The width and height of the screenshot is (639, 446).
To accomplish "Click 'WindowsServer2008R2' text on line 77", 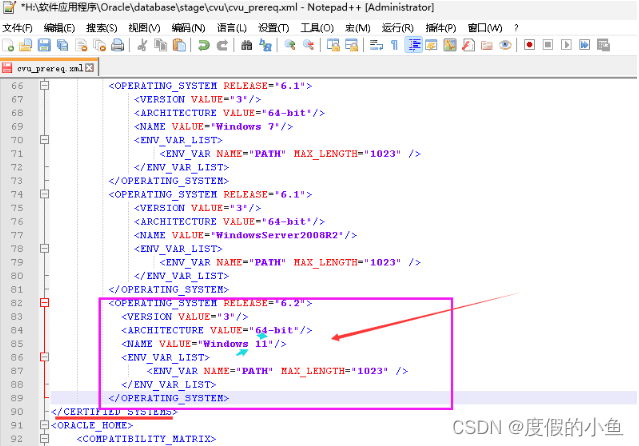I will [x=278, y=235].
